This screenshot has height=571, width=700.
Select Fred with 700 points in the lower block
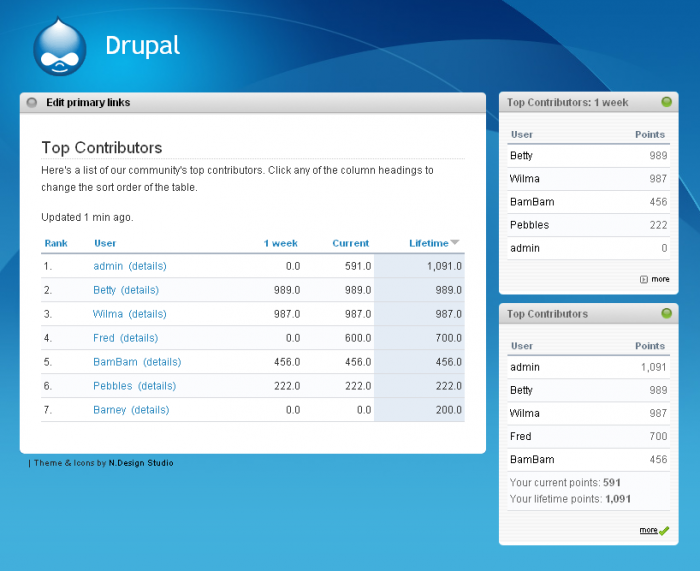[x=521, y=436]
